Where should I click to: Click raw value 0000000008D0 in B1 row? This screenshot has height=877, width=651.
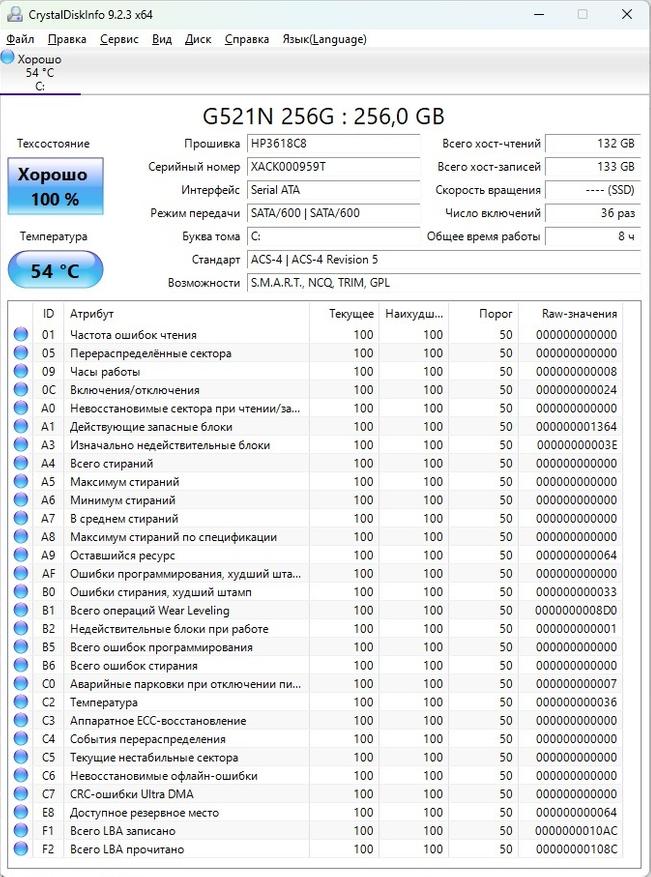point(576,610)
